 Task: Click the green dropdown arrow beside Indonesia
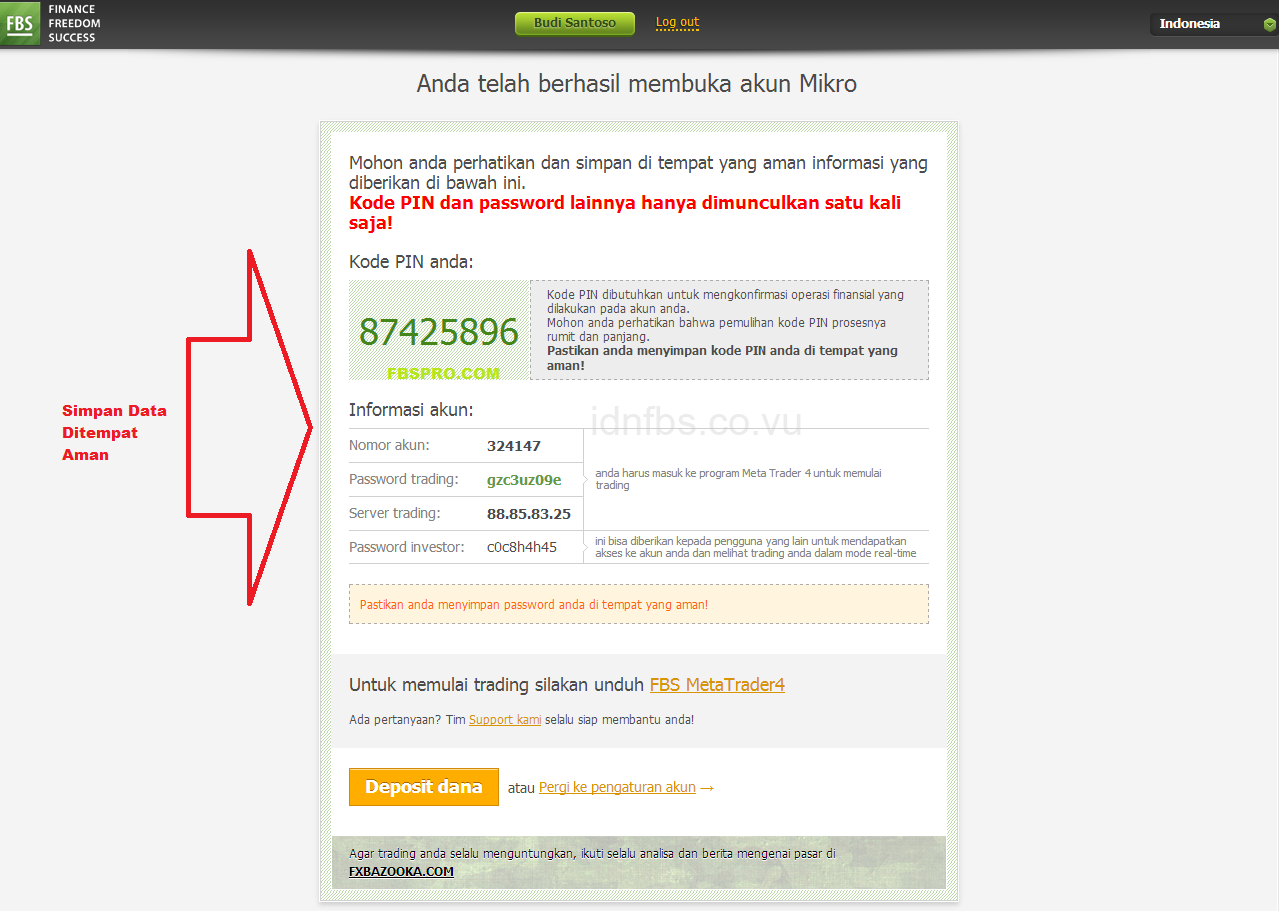[x=1269, y=25]
